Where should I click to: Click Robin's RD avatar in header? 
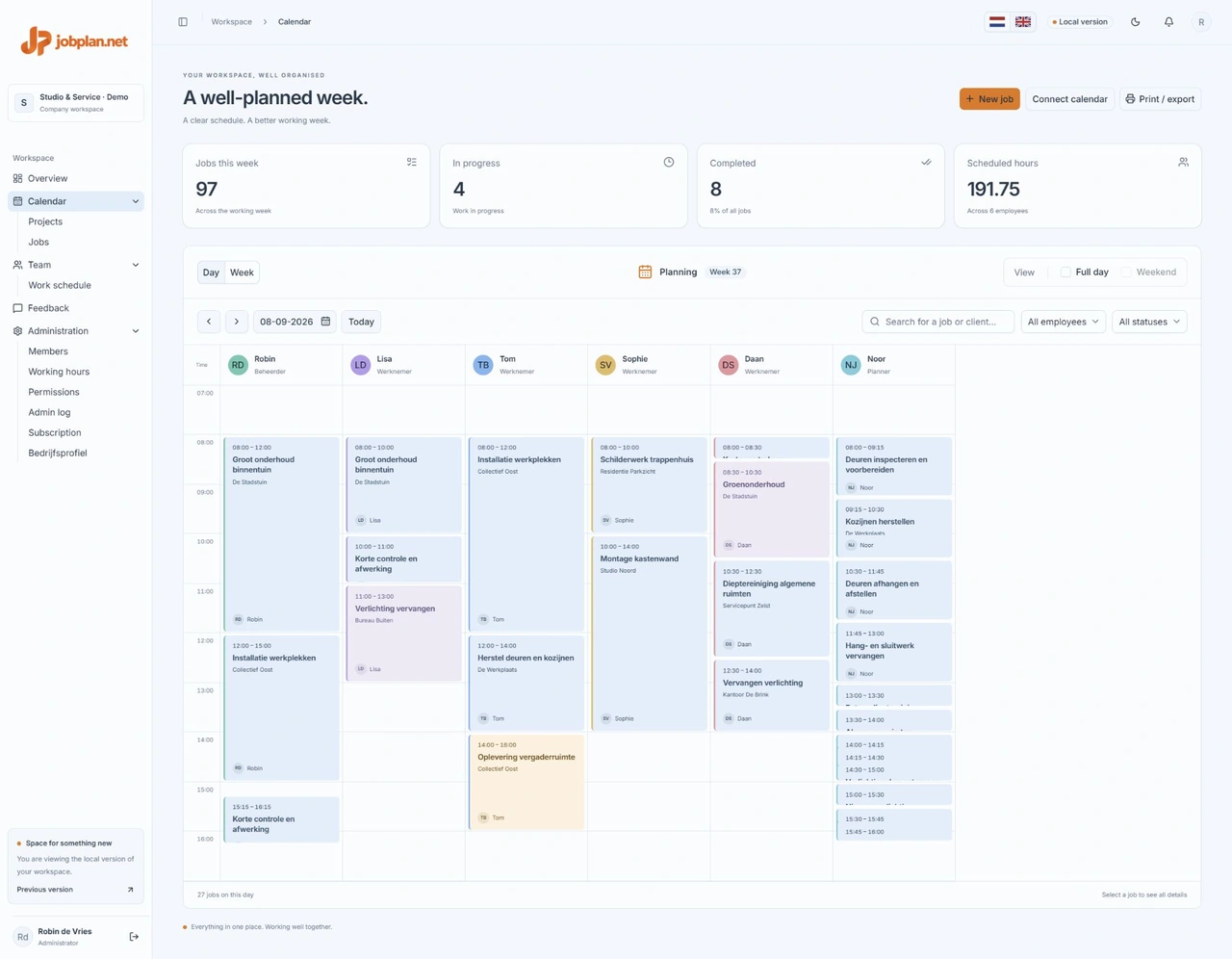[238, 365]
